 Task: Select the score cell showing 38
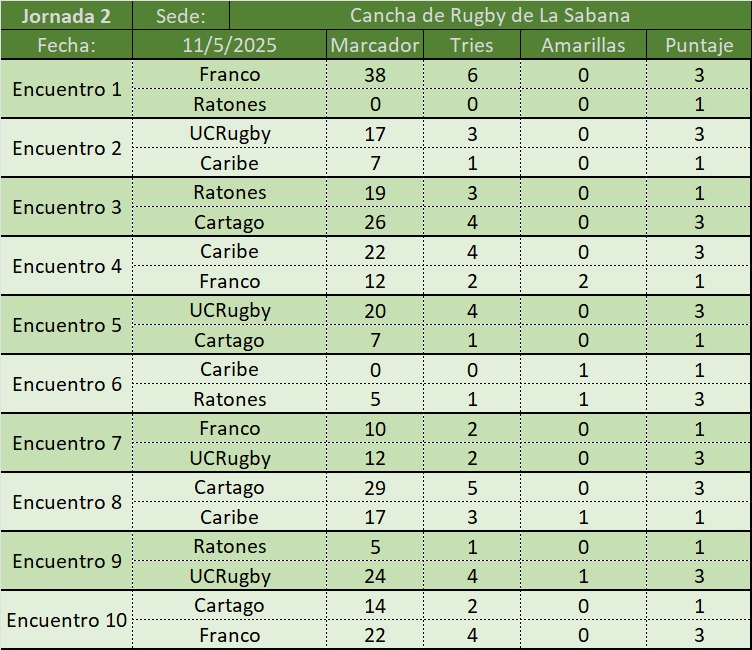[x=375, y=75]
